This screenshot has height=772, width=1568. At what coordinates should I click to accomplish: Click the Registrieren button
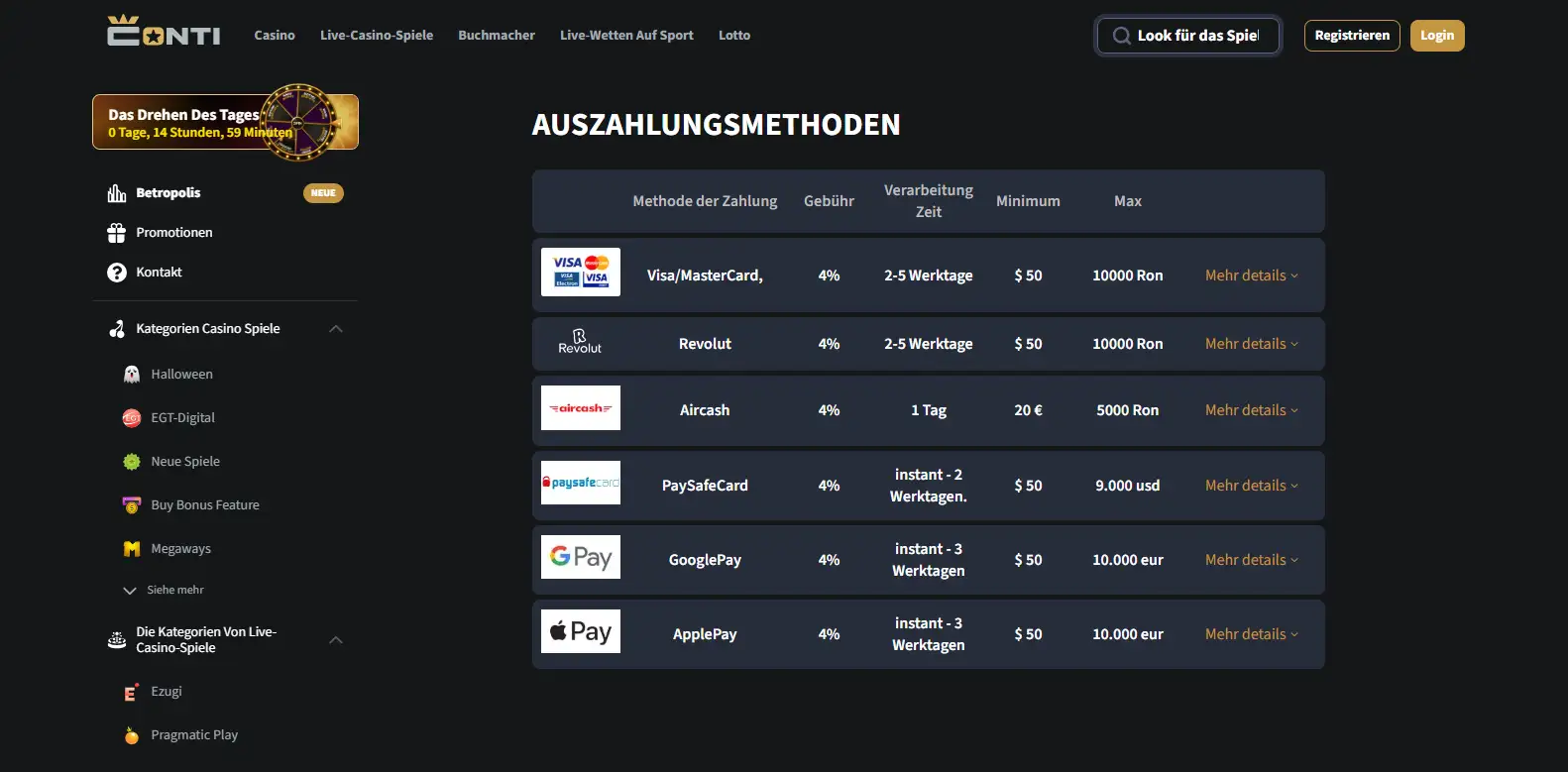[1352, 36]
